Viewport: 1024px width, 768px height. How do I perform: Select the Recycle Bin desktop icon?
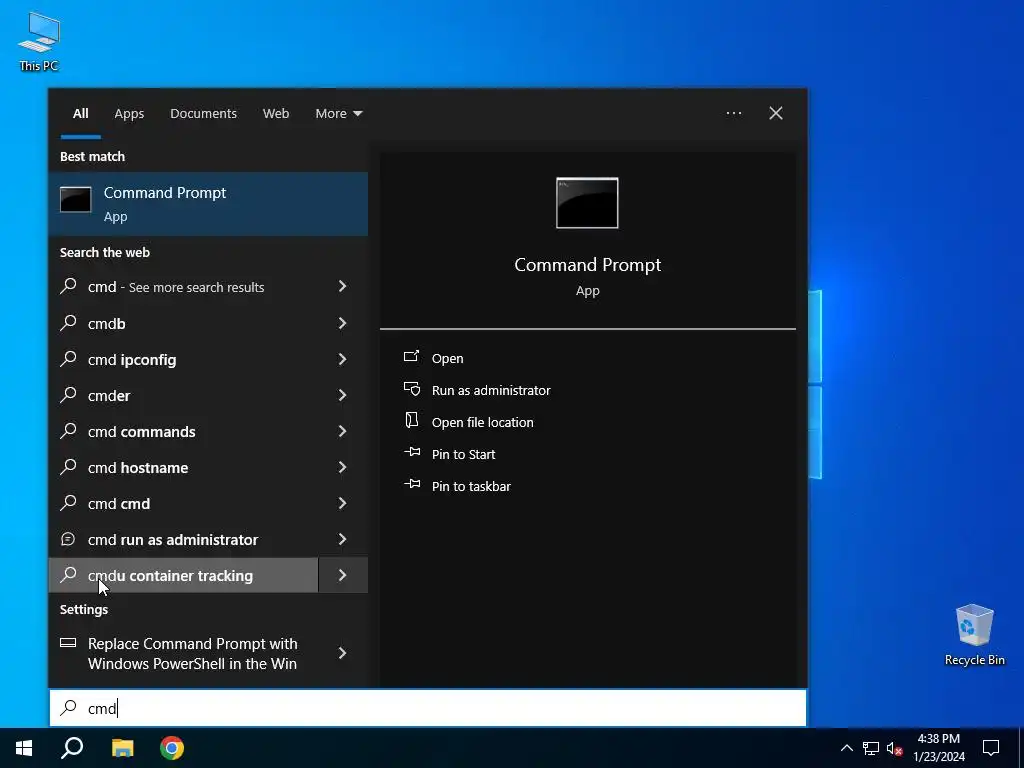[974, 635]
